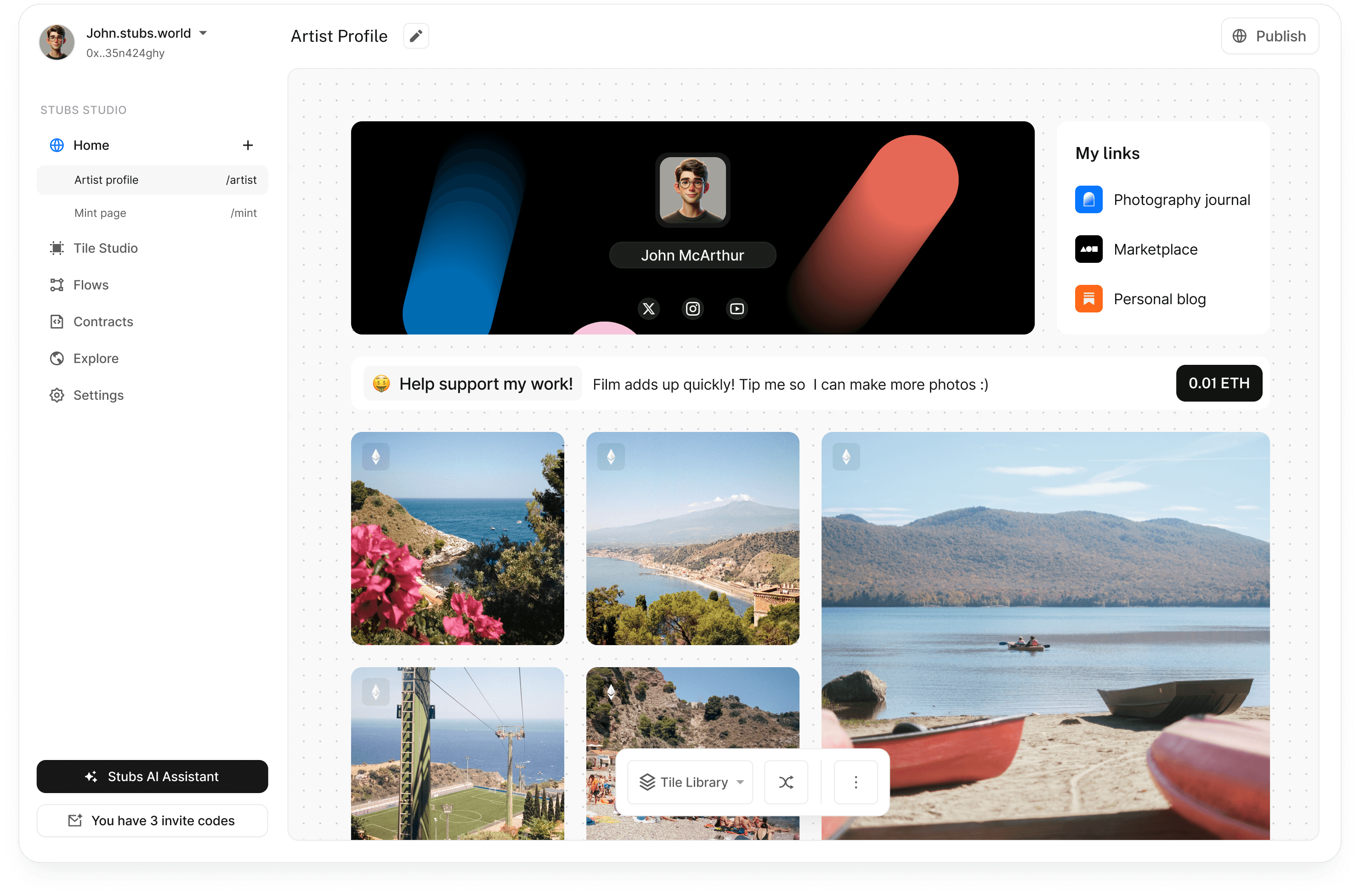Click the shuffle icon in floating toolbar
Viewport: 1360px width, 896px height.
tap(786, 782)
